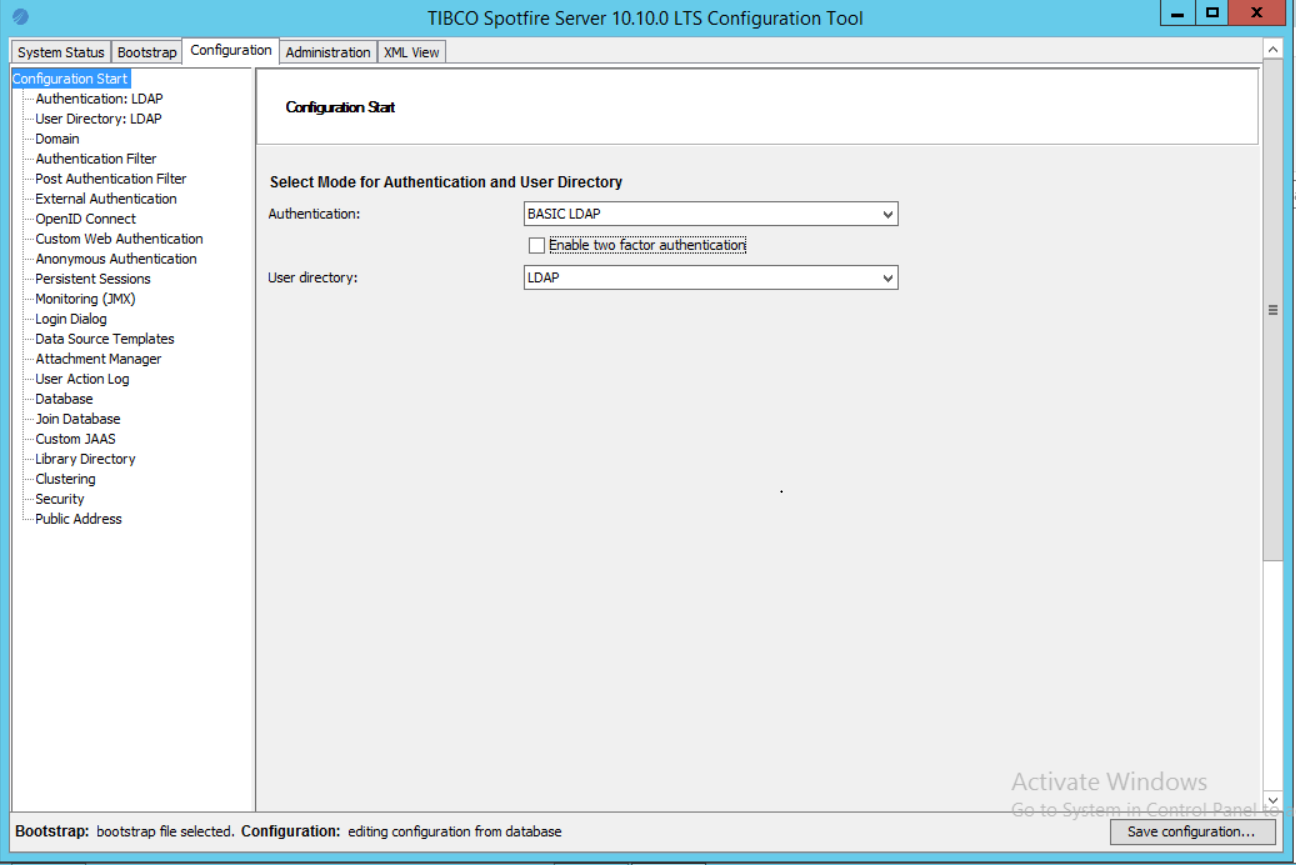Click the Spotfire app icon in title bar
Screen dimensions: 1296x865
point(21,17)
